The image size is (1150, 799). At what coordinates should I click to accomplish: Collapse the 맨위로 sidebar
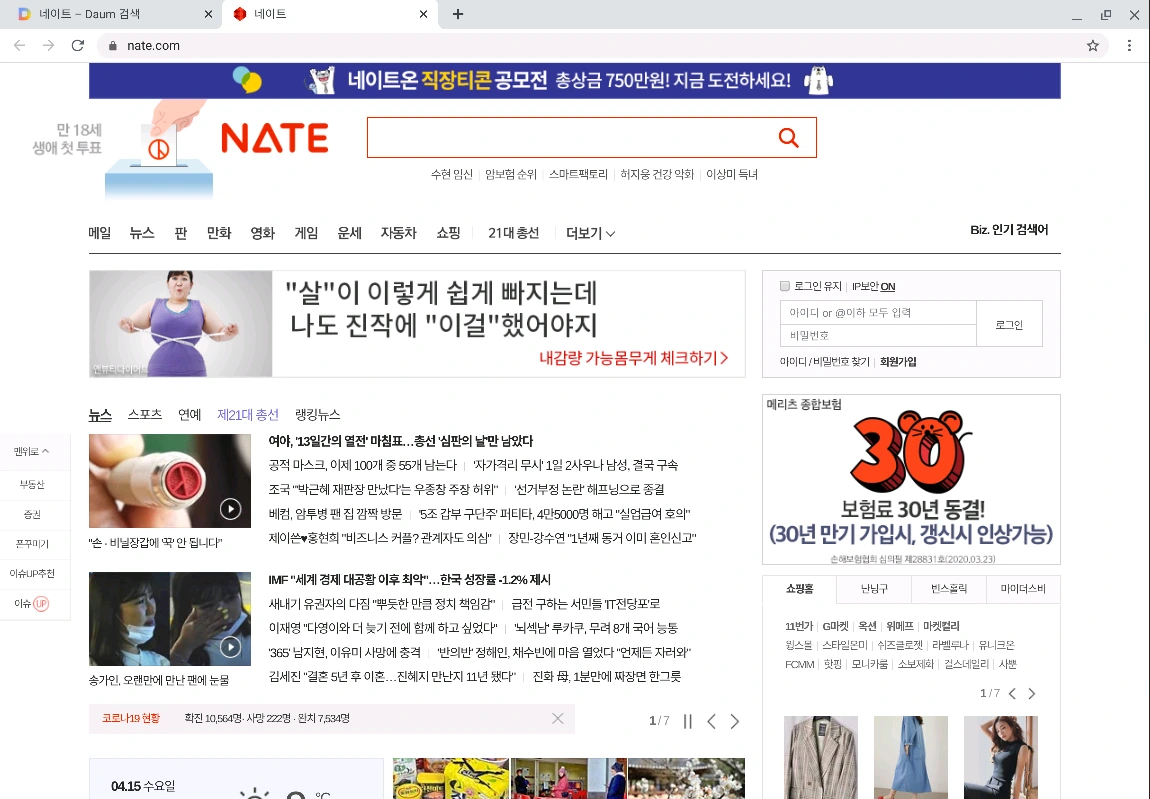[x=32, y=451]
